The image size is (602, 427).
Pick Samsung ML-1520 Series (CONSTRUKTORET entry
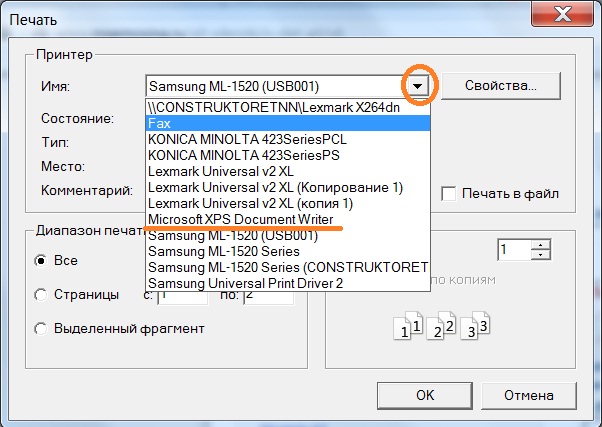point(288,267)
